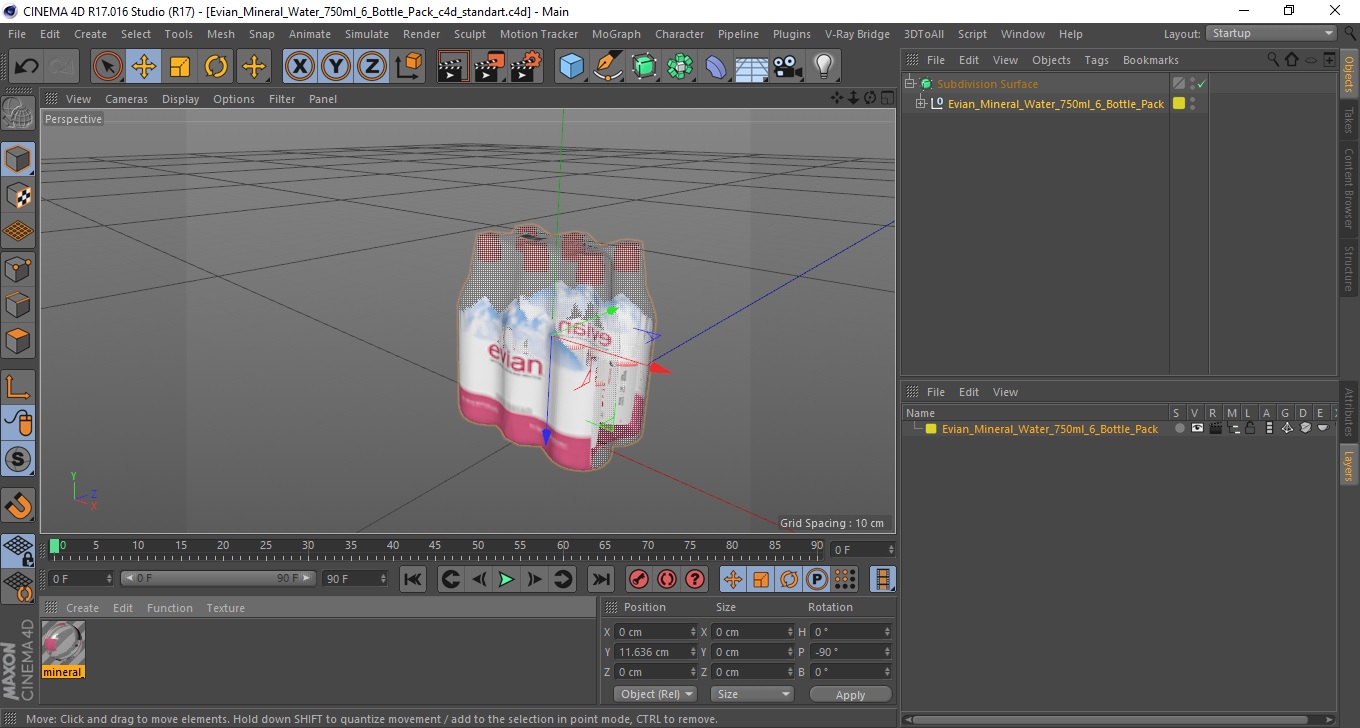The width and height of the screenshot is (1360, 728).
Task: Open Edit Render Settings icon
Action: tap(526, 67)
